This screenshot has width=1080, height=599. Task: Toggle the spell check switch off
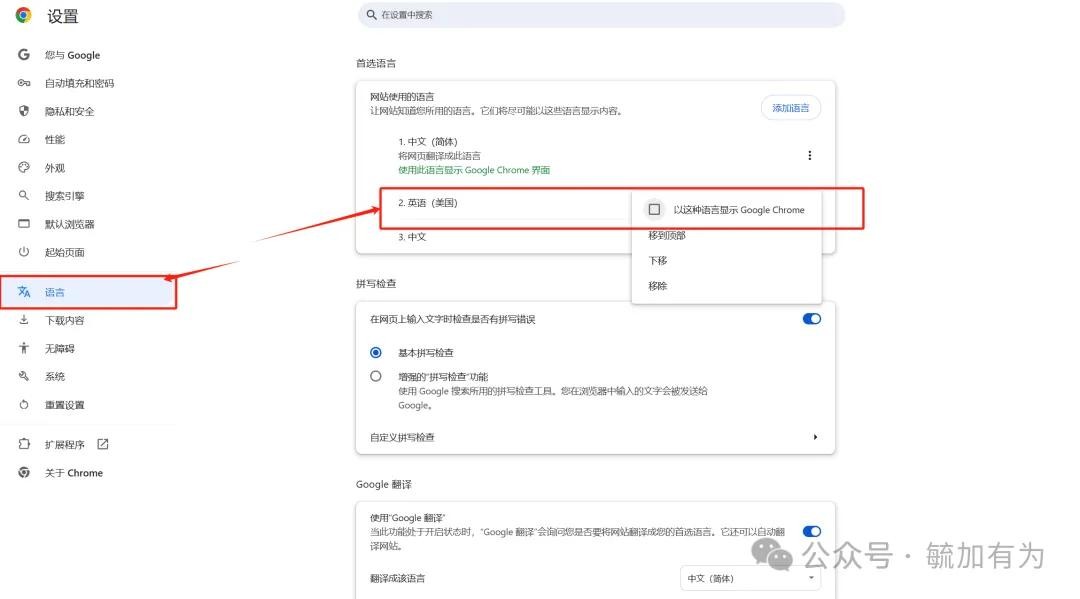click(x=811, y=319)
